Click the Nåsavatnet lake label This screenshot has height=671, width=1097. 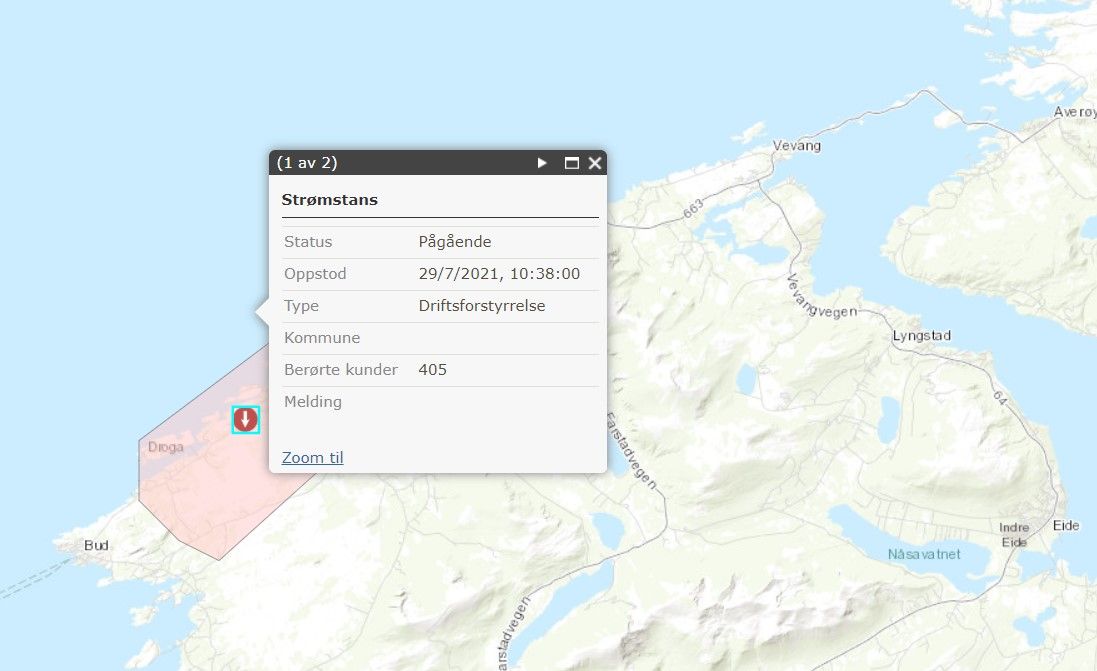pos(923,554)
